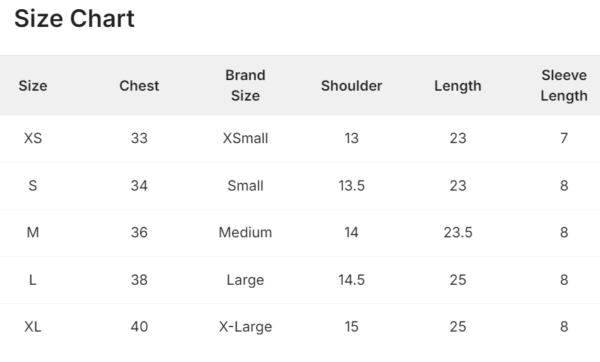The image size is (600, 362).
Task: Click chest value 33
Action: (139, 138)
